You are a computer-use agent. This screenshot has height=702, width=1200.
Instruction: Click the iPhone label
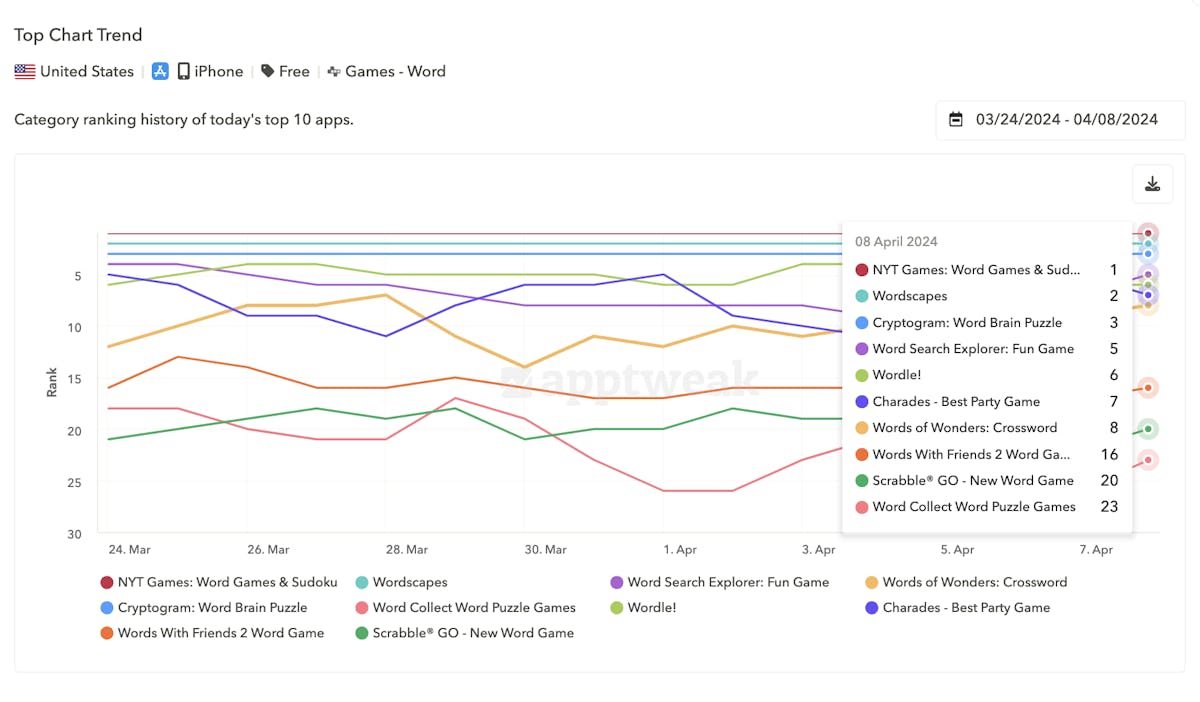click(x=219, y=72)
